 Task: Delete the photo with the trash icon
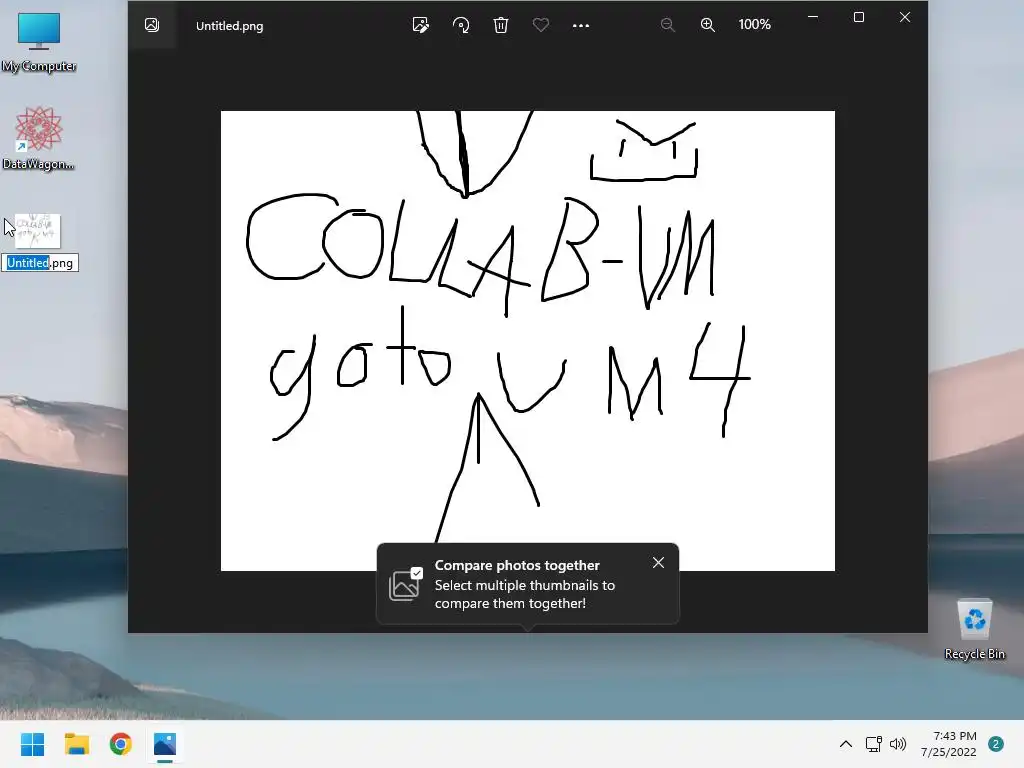pyautogui.click(x=501, y=25)
